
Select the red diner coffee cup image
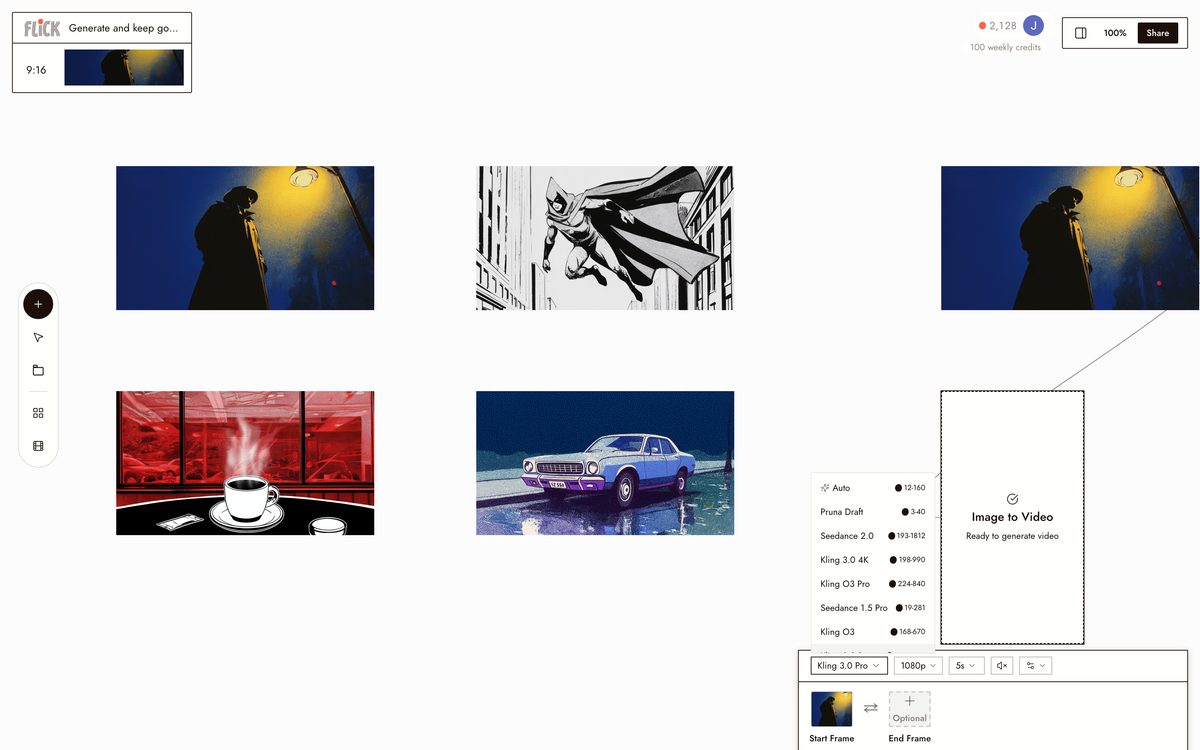tap(245, 463)
